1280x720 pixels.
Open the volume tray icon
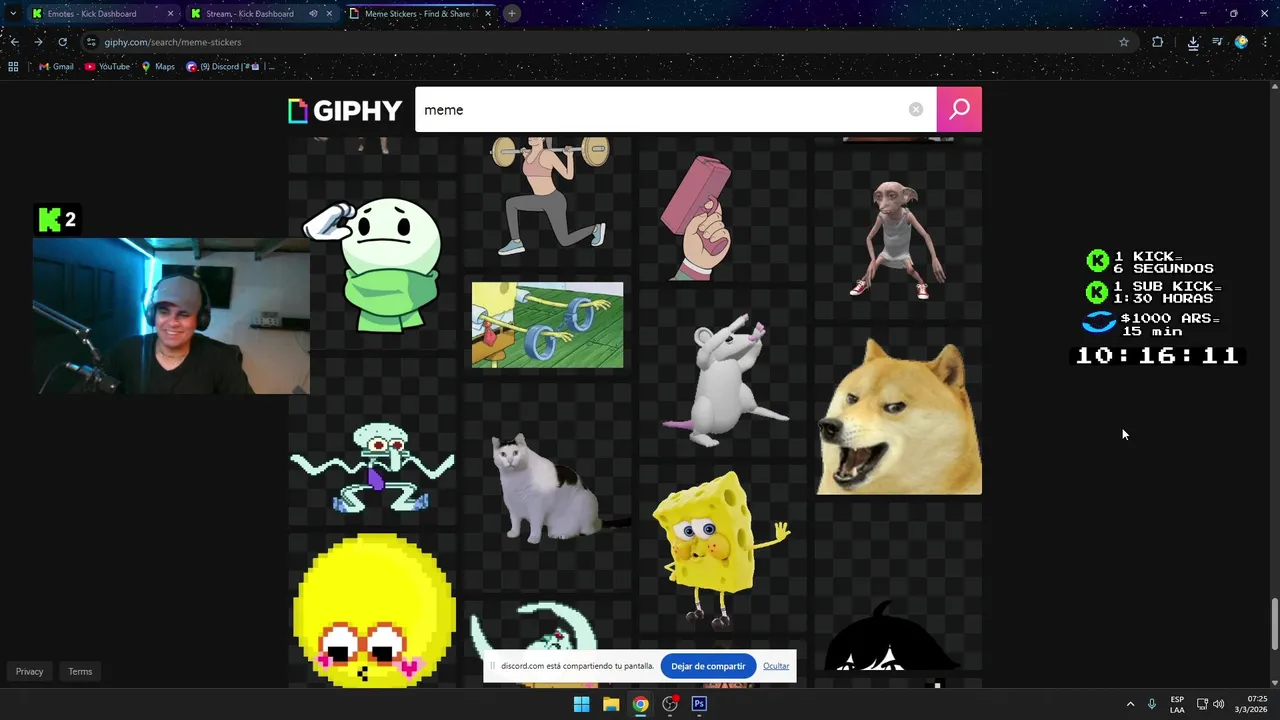click(1218, 704)
